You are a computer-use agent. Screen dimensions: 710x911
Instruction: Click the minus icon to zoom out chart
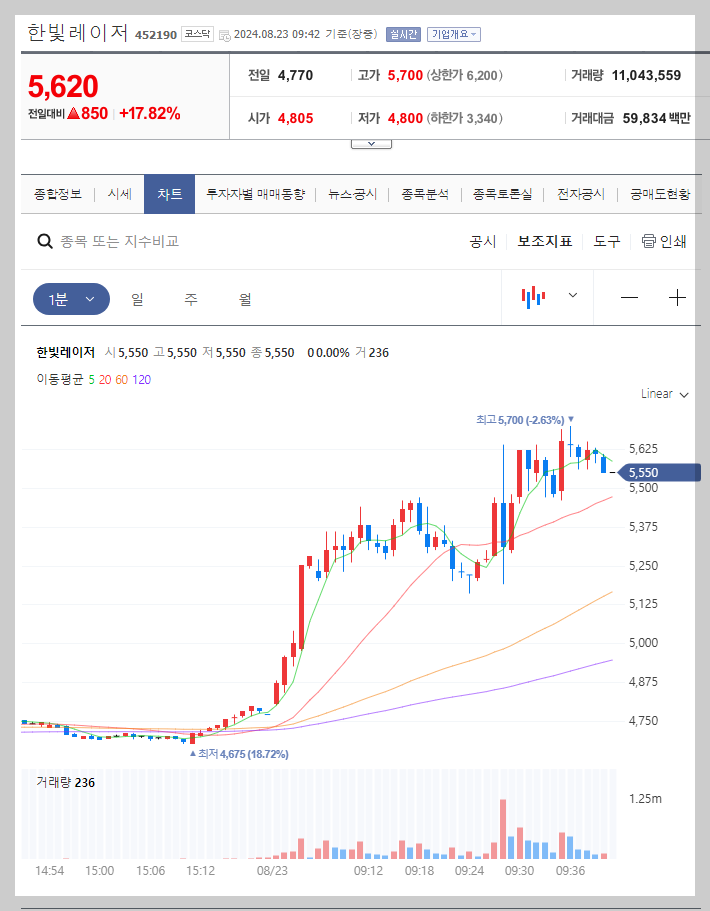pyautogui.click(x=628, y=297)
